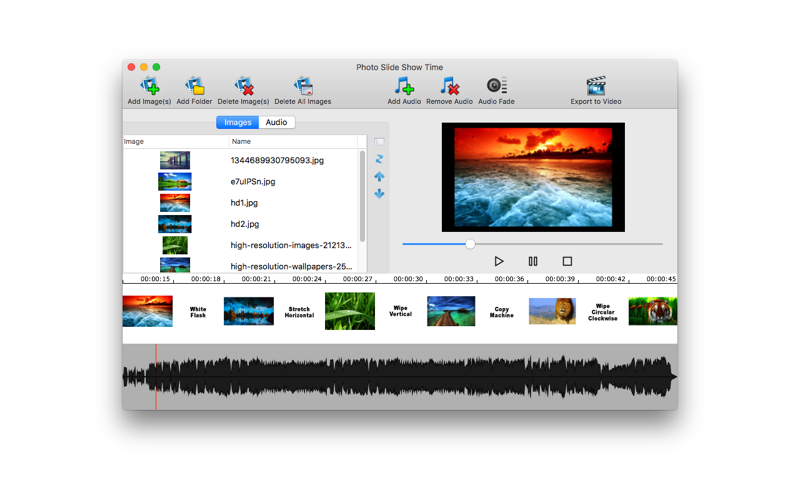
Task: Click the Export to Video icon
Action: point(596,86)
